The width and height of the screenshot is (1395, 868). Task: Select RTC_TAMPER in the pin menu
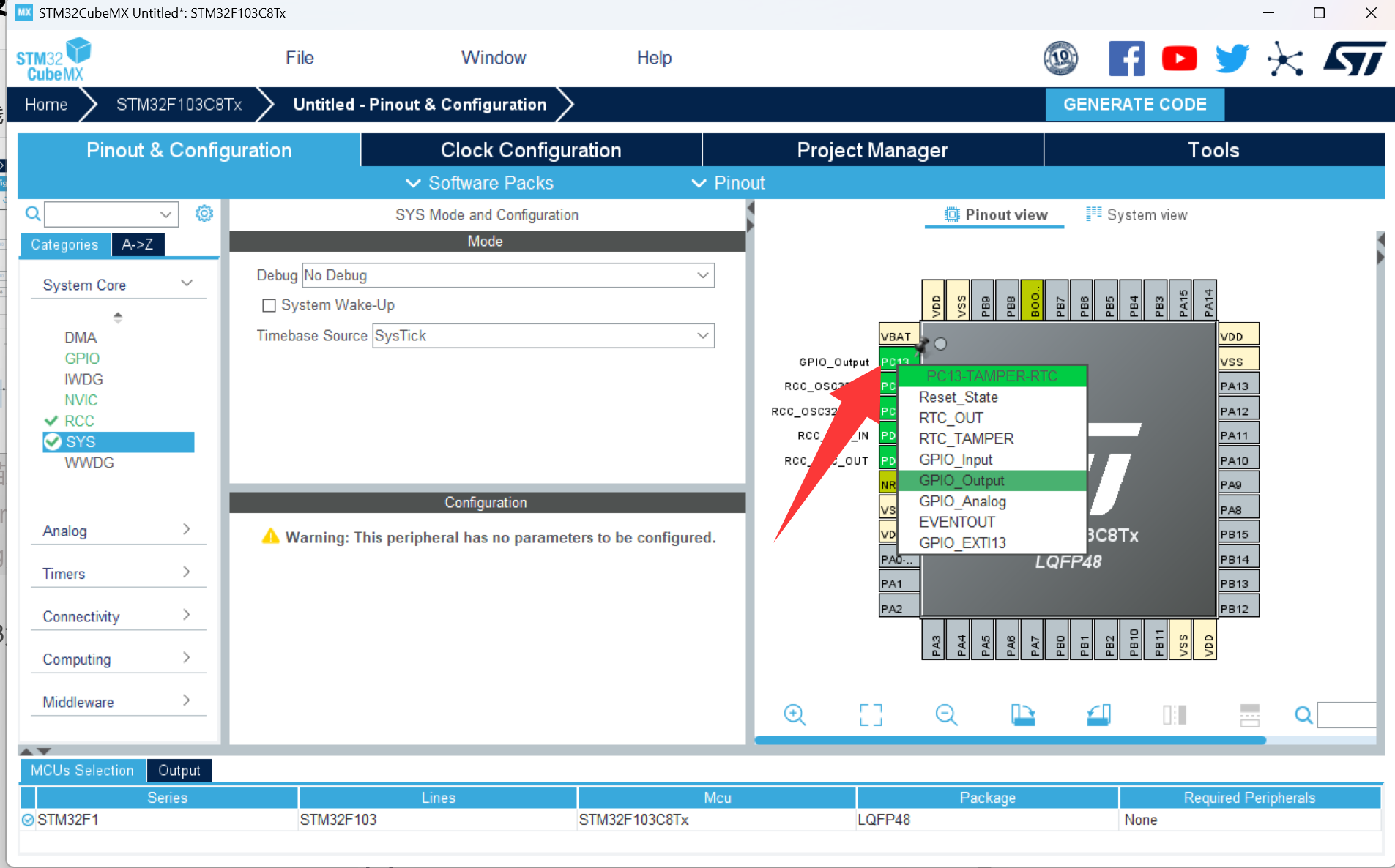coord(992,438)
